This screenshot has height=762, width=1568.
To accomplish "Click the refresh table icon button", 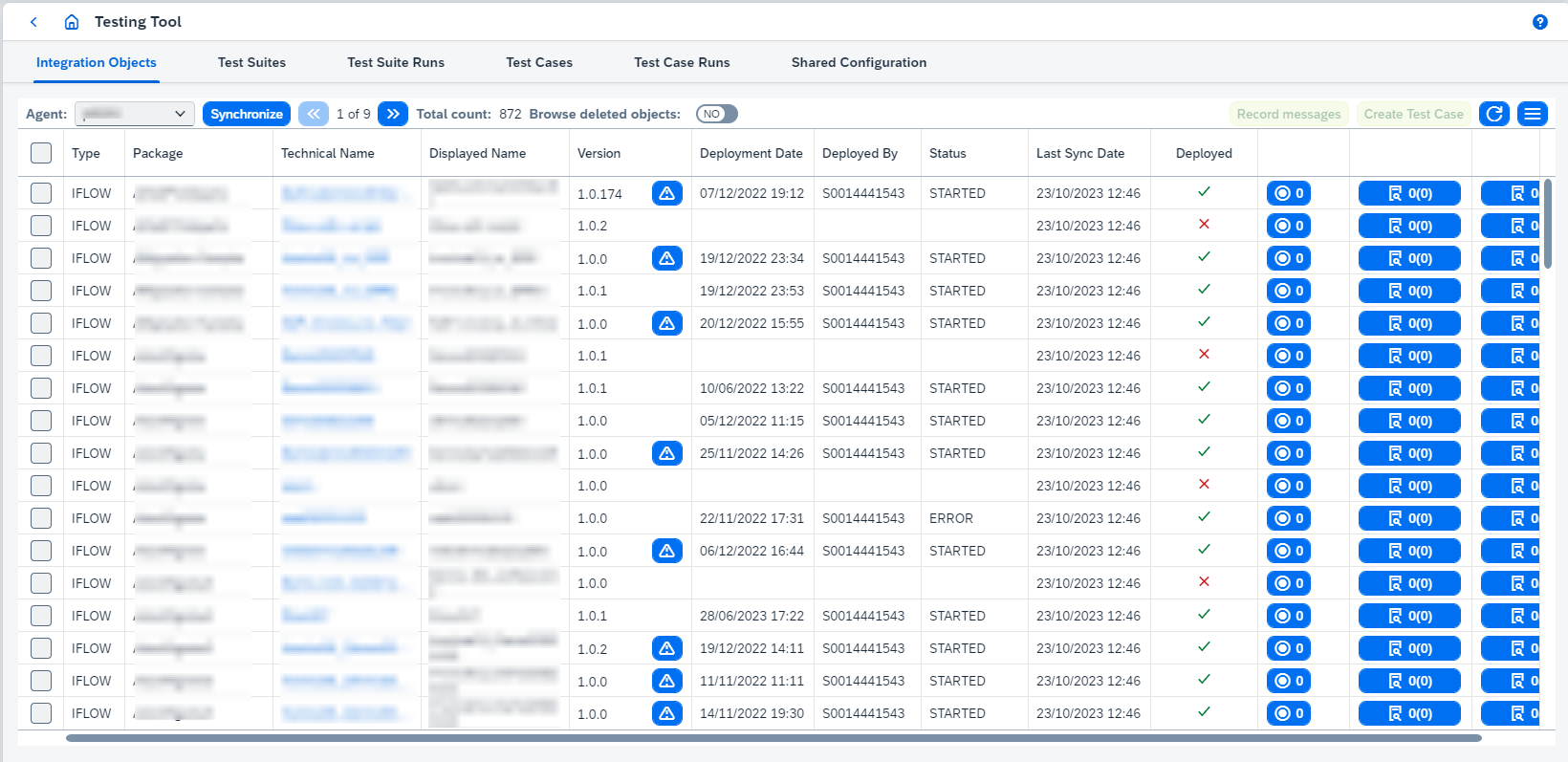I will coord(1494,114).
